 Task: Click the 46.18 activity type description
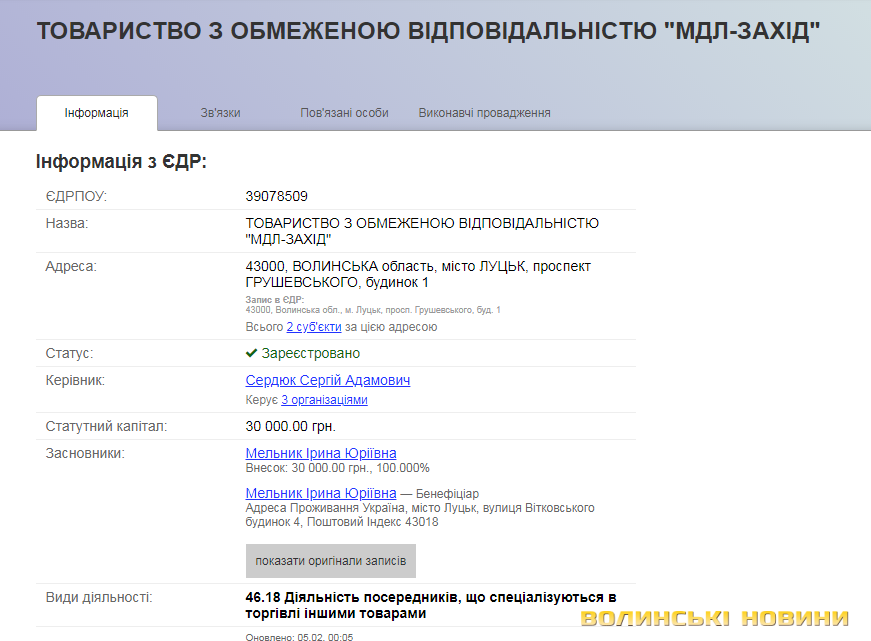click(x=430, y=605)
